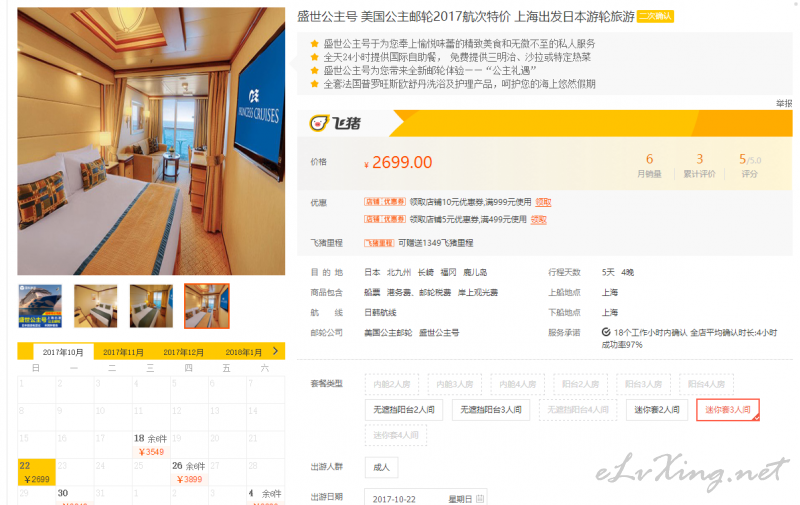Click the Fliggy 飞猪 pig logo
Screen dimensions: 800x505
coord(319,123)
